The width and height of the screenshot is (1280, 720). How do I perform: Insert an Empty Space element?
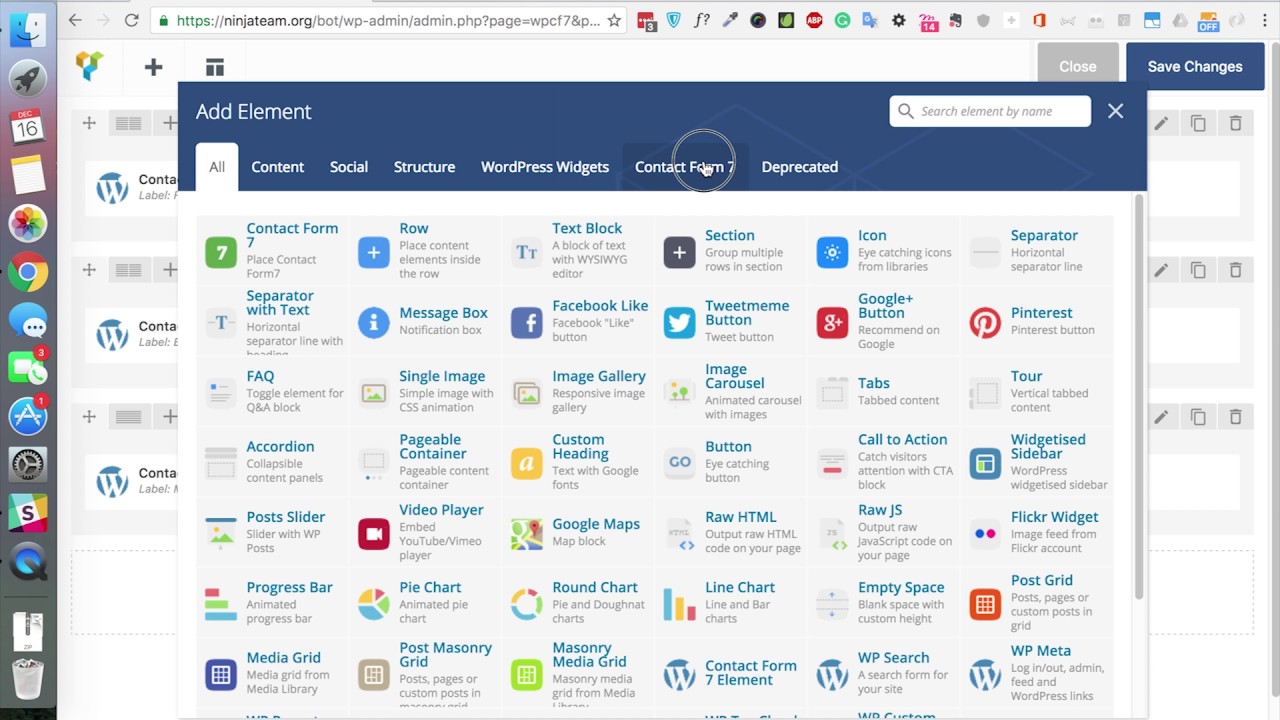point(884,604)
